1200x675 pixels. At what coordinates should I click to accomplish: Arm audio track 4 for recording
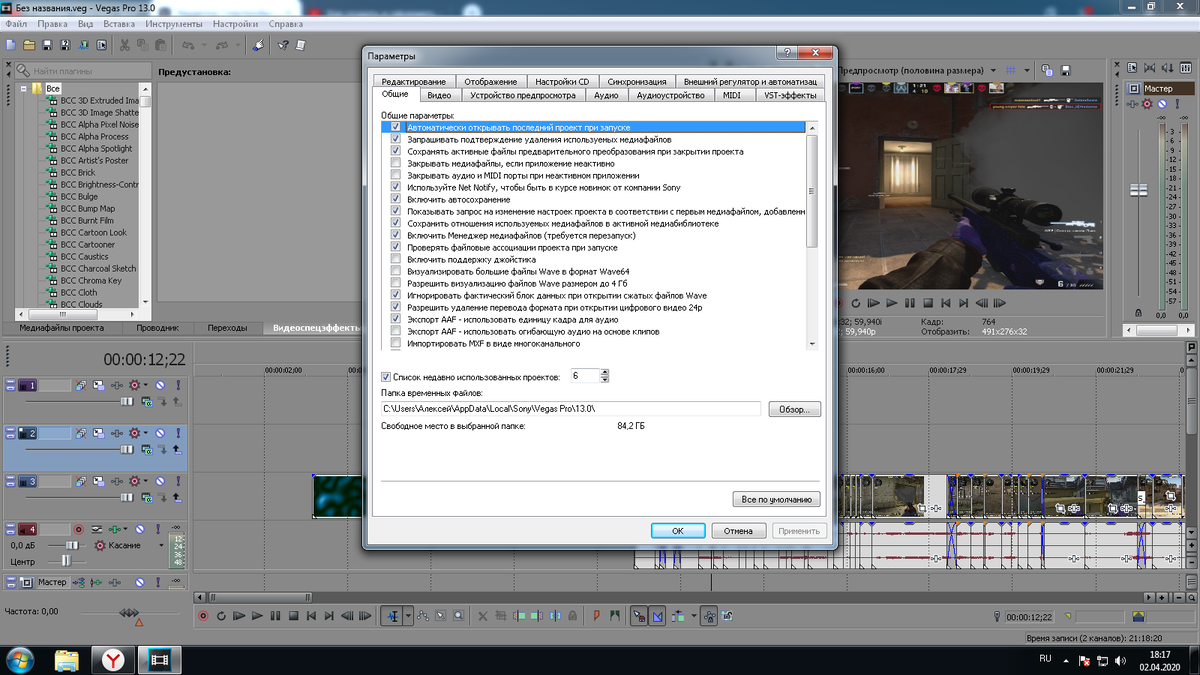pyautogui.click(x=78, y=529)
